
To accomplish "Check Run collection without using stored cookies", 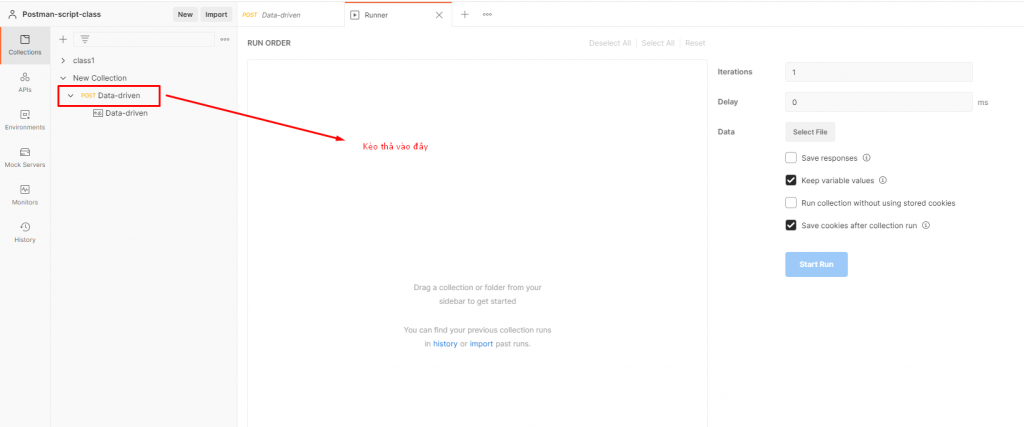I will (791, 203).
